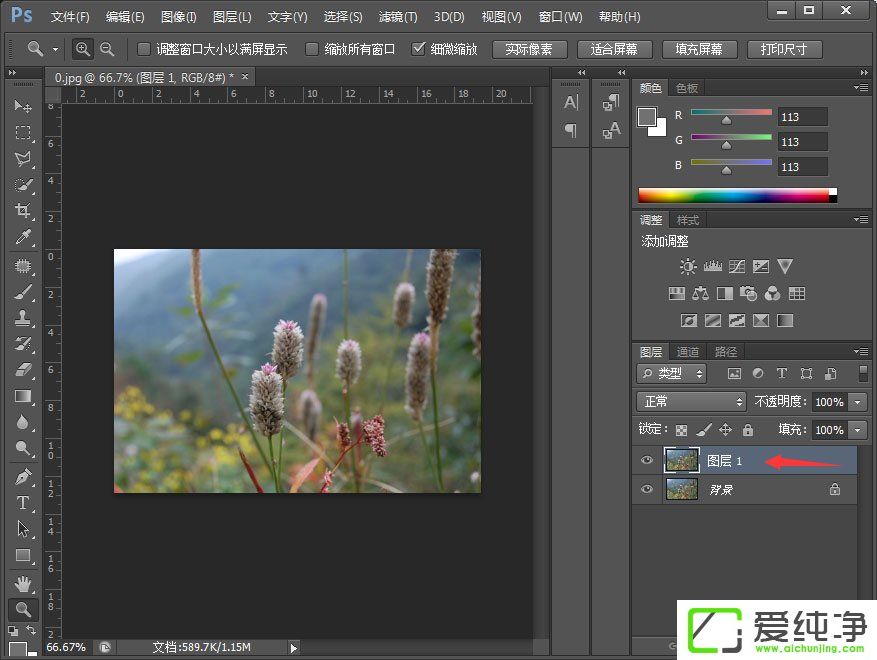Choose the Hand tool

pos(23,584)
